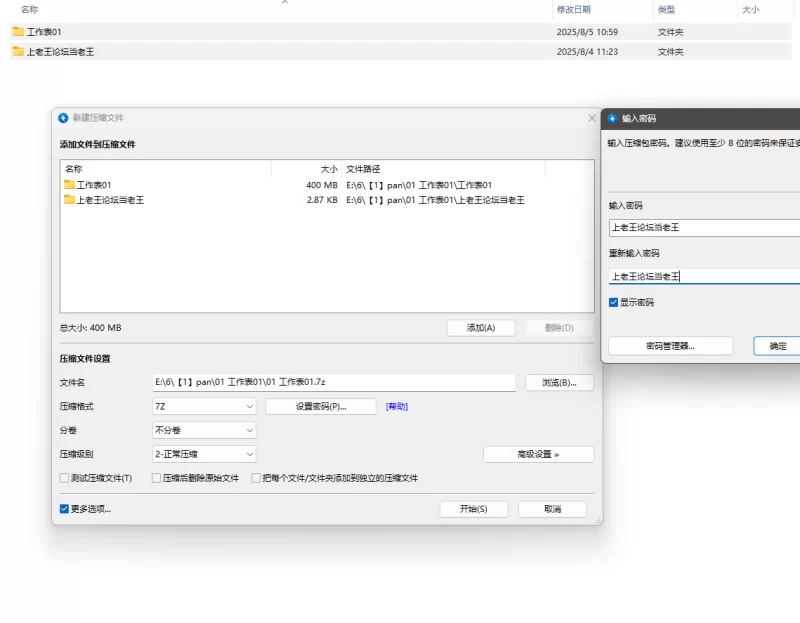This screenshot has width=800, height=623.
Task: Open the 压缩格式 7Z dropdown
Action: pos(204,407)
